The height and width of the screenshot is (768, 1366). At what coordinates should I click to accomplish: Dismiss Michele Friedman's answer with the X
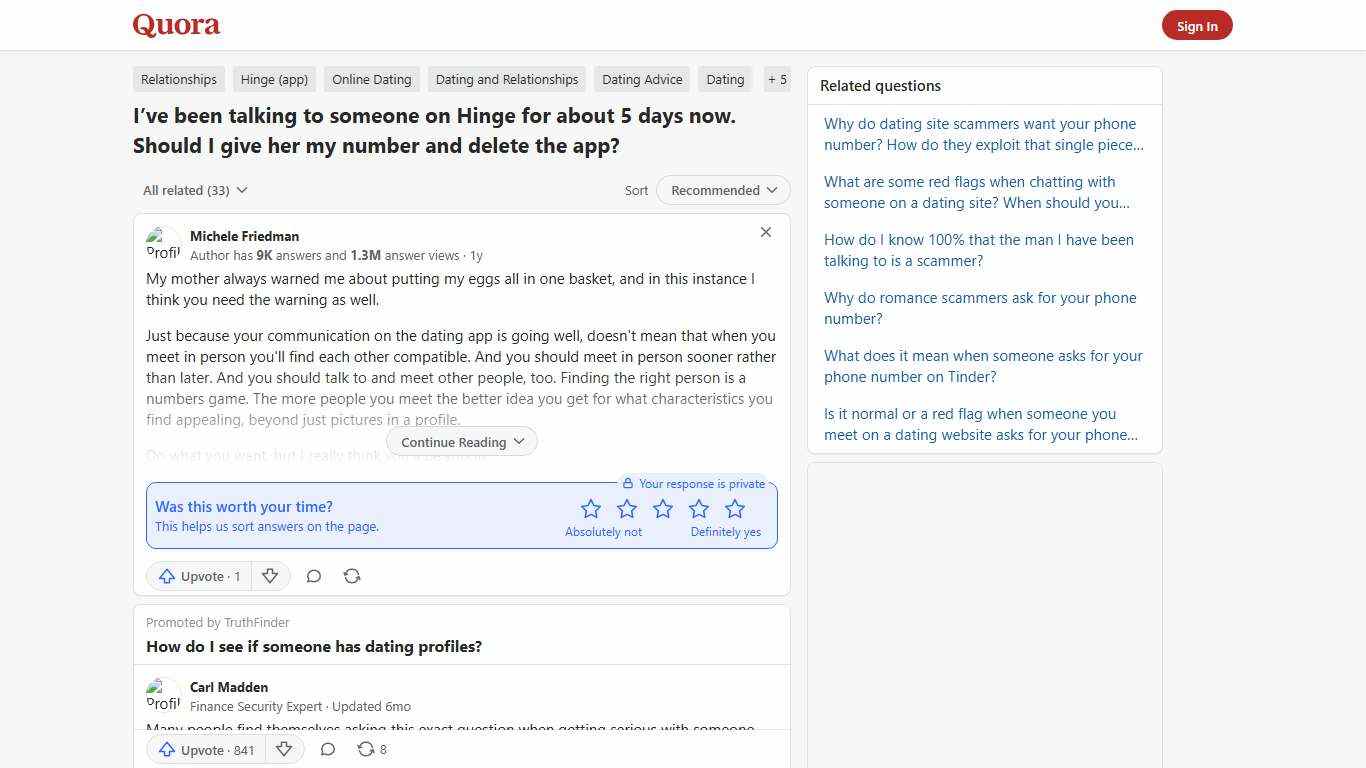point(766,232)
